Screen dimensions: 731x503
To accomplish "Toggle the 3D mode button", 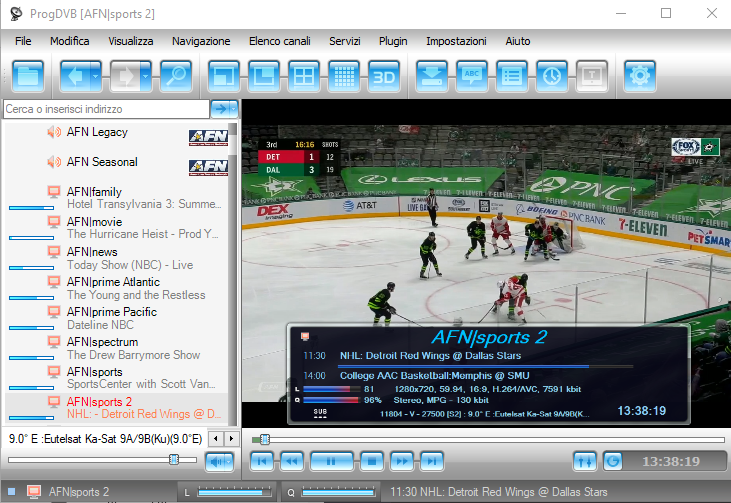I will [384, 76].
